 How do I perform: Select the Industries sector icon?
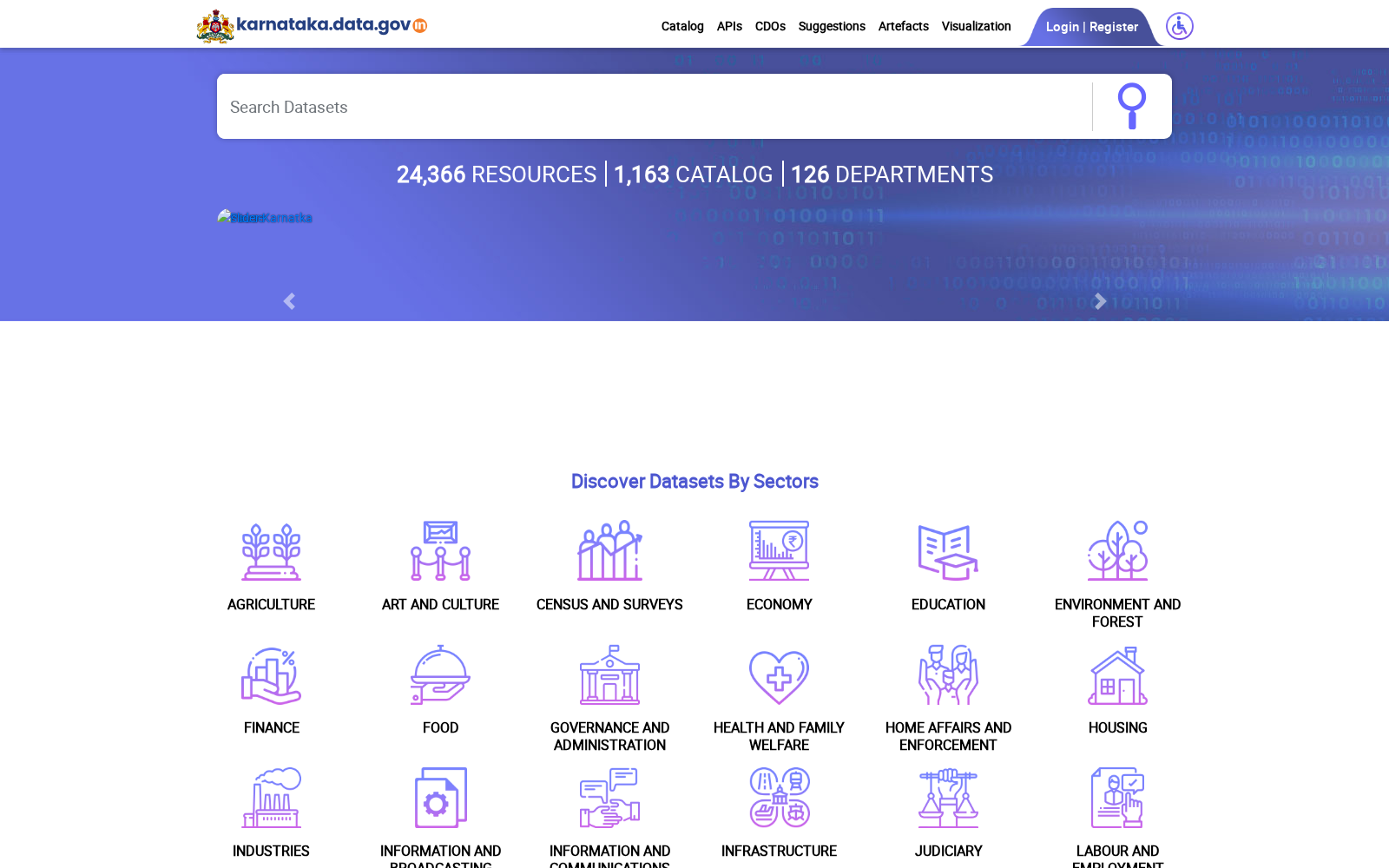271,798
